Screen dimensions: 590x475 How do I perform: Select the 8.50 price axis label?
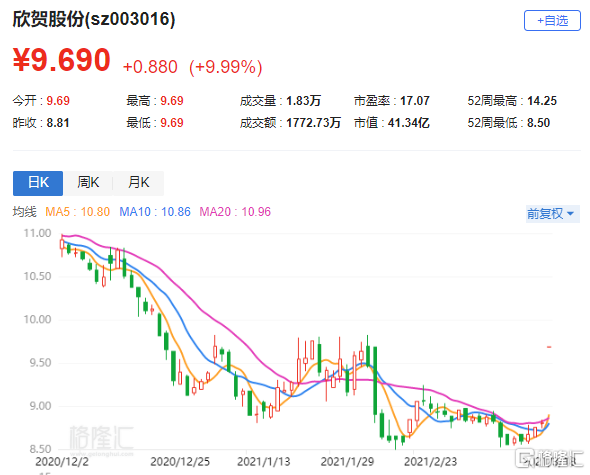coord(40,449)
